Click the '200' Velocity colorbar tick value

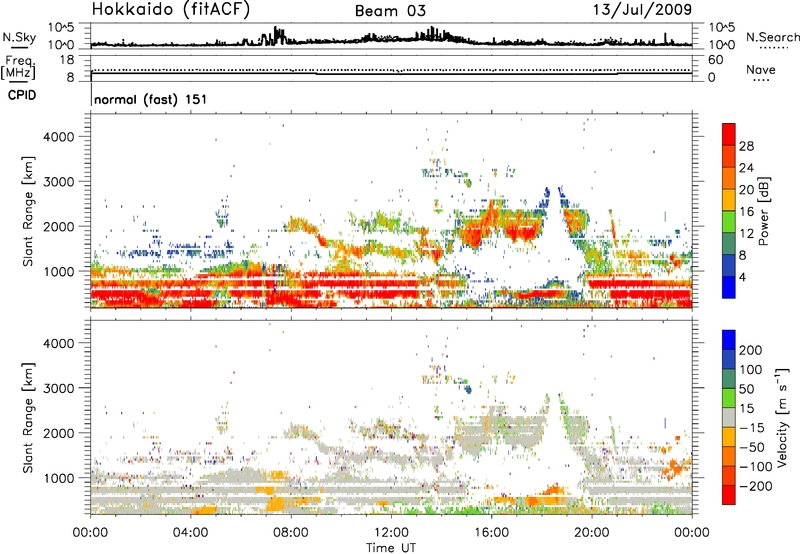click(751, 350)
